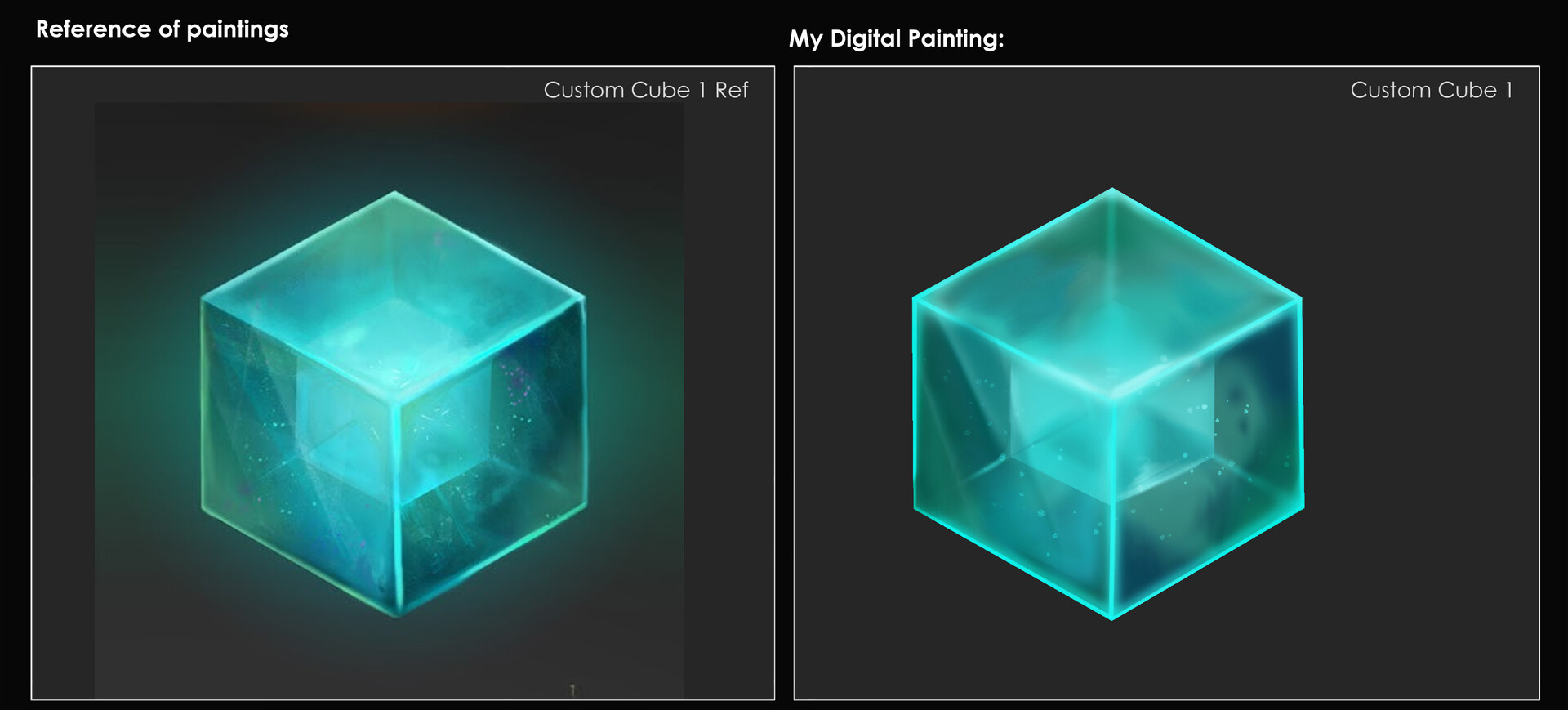Select the 'Custom Cube 1' label in right panel
This screenshot has width=1568, height=710.
click(1431, 90)
